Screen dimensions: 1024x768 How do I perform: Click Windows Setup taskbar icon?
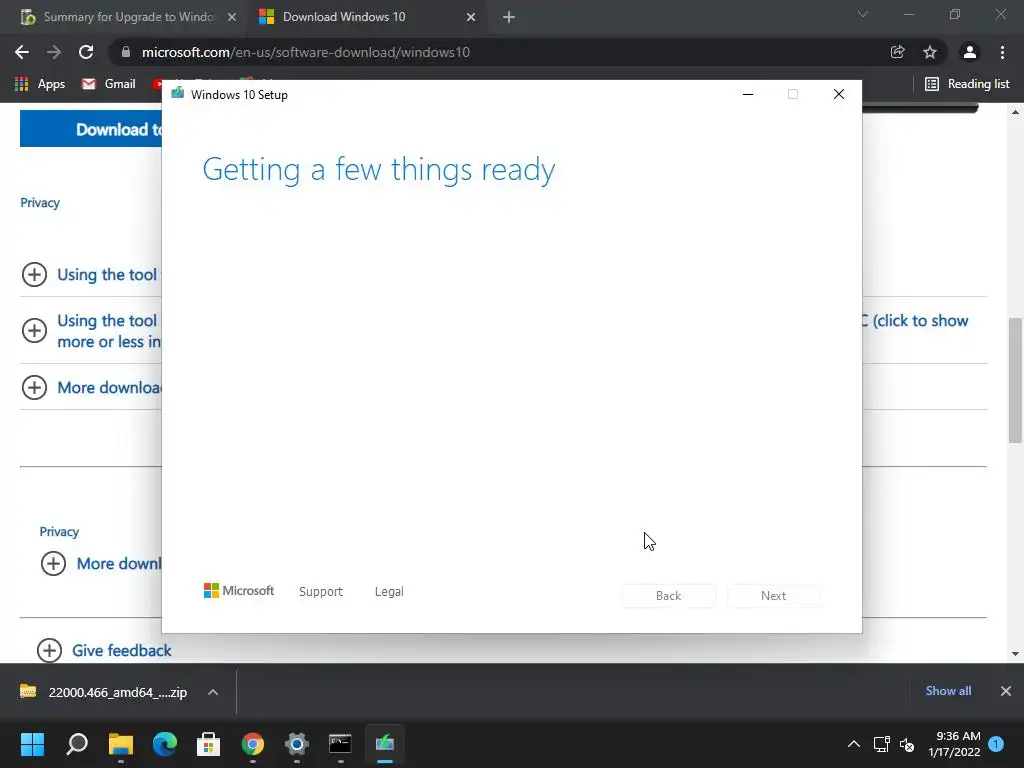(x=385, y=744)
